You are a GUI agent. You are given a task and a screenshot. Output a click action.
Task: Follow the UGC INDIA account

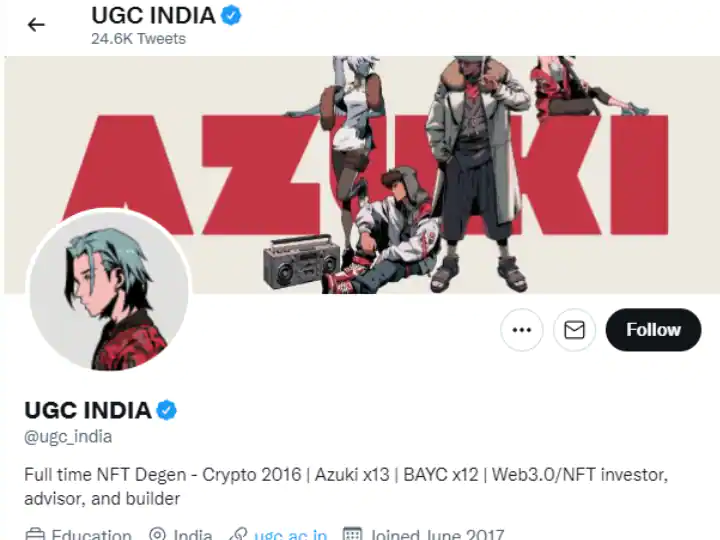click(653, 330)
